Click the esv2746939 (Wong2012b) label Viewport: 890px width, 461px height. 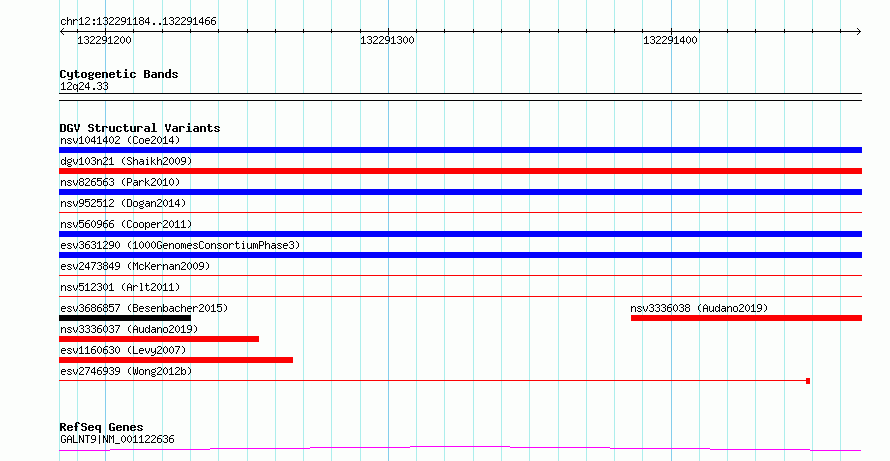pos(126,371)
